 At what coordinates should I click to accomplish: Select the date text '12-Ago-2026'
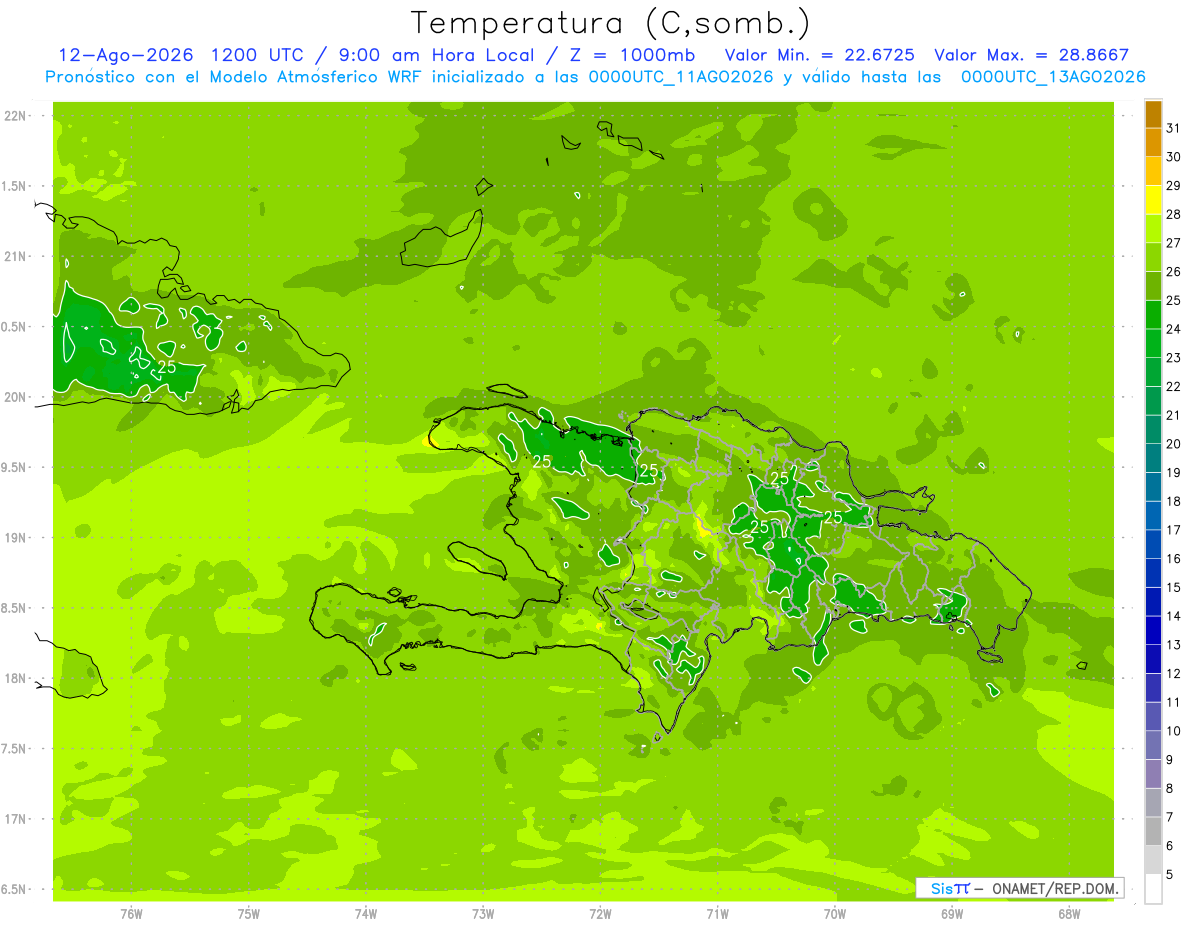(x=127, y=55)
